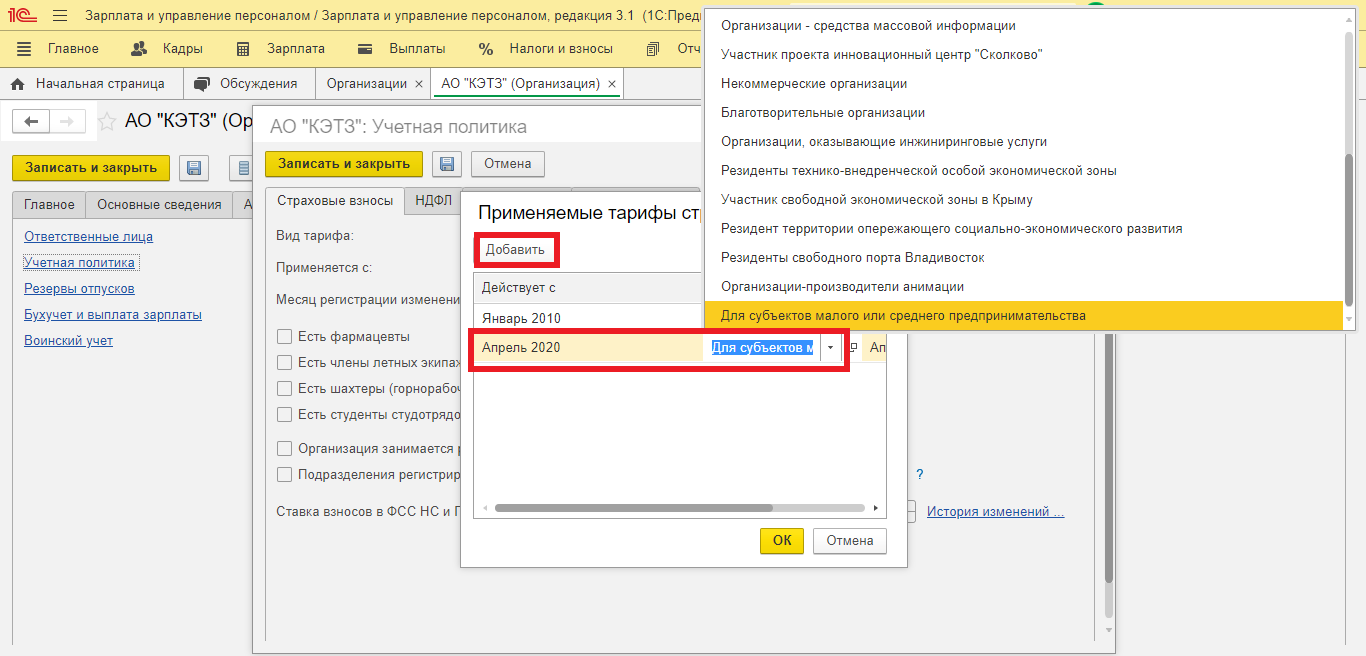Enable the Есть фармацевты checkbox
Viewport: 1366px width, 656px height.
pos(285,337)
